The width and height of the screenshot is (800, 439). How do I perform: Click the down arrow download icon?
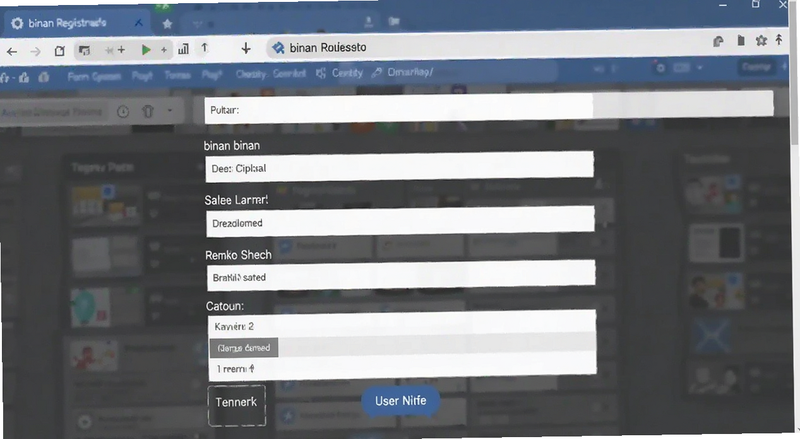(246, 48)
